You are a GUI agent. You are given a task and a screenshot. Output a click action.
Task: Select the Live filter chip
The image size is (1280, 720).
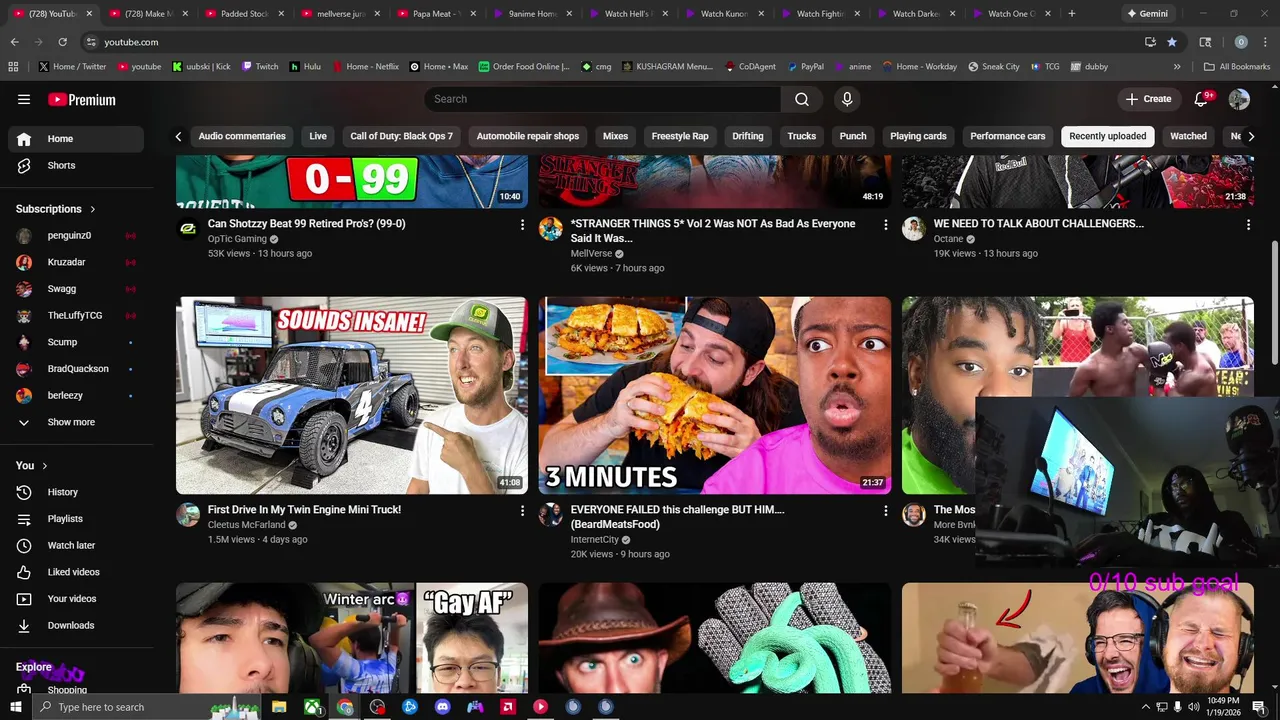tap(318, 136)
